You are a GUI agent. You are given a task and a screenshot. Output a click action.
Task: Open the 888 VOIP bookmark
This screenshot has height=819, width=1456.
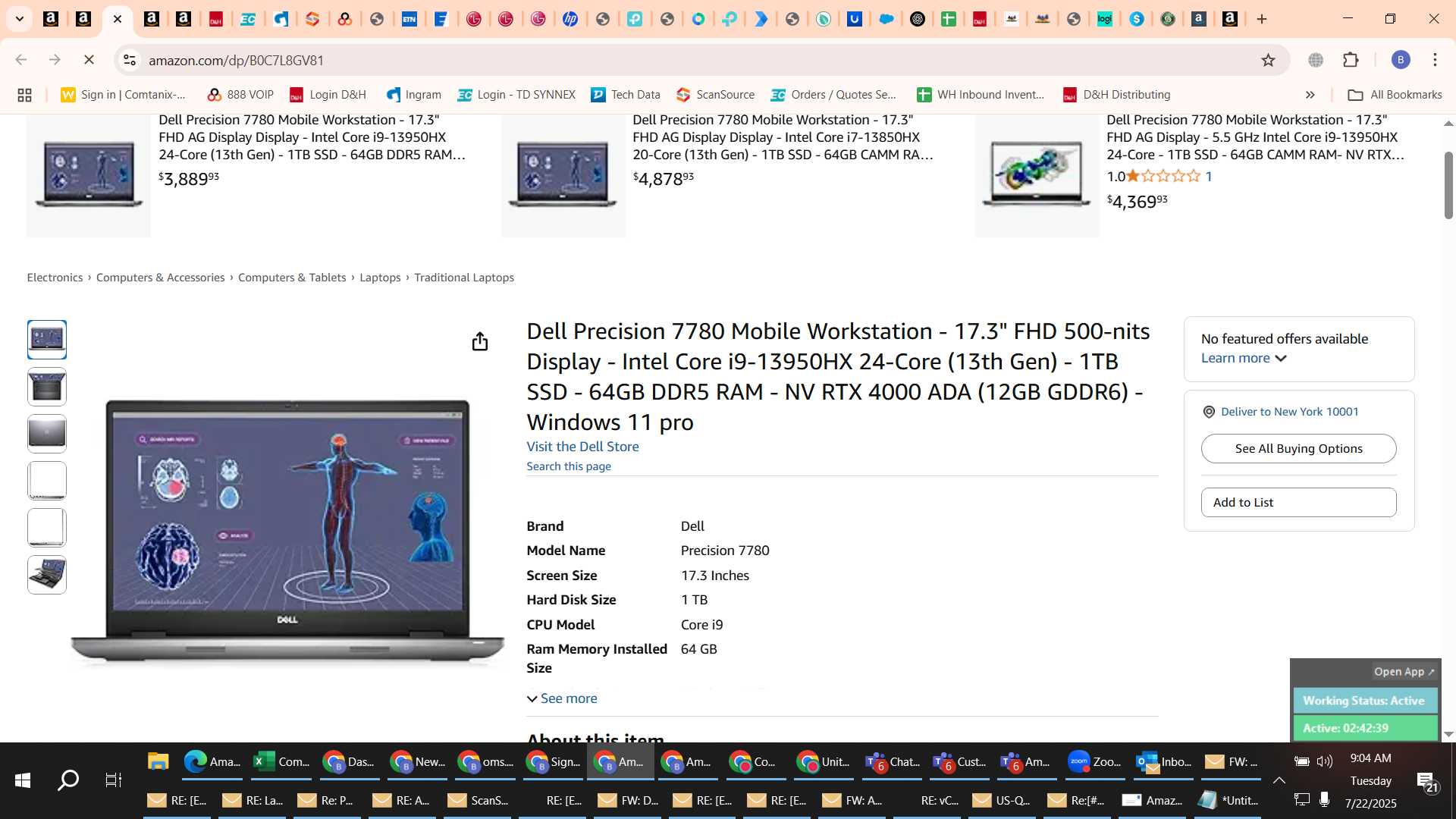tap(240, 95)
